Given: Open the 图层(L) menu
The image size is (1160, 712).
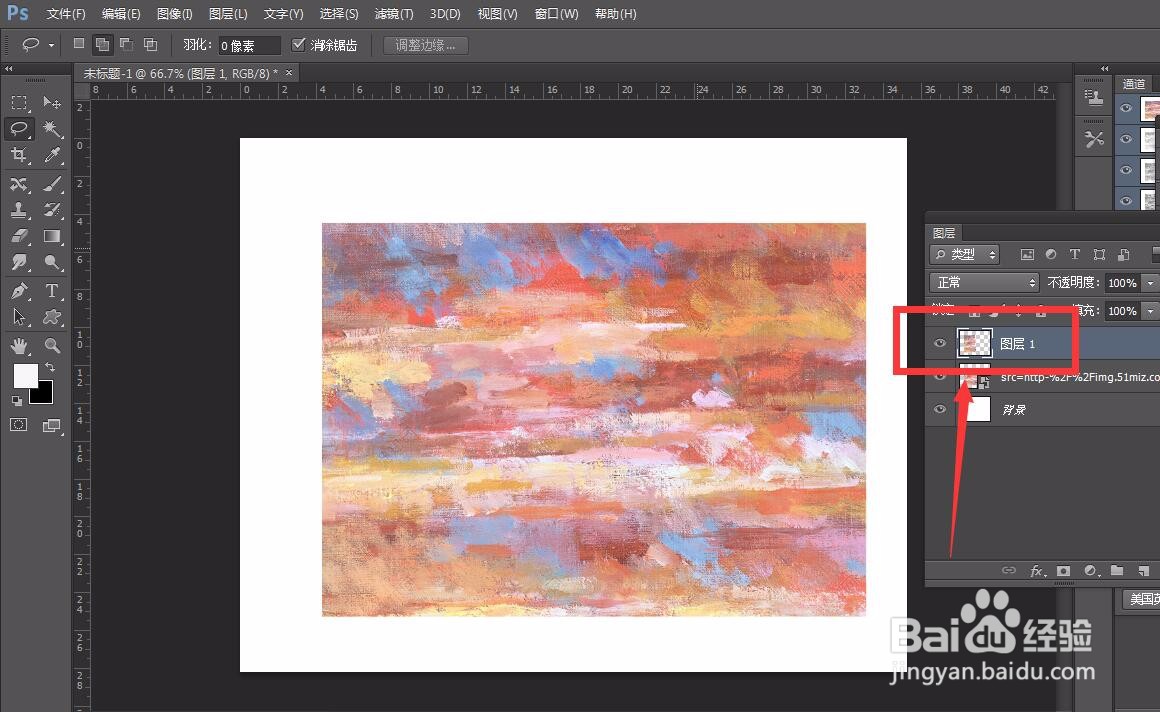Looking at the screenshot, I should (x=228, y=14).
